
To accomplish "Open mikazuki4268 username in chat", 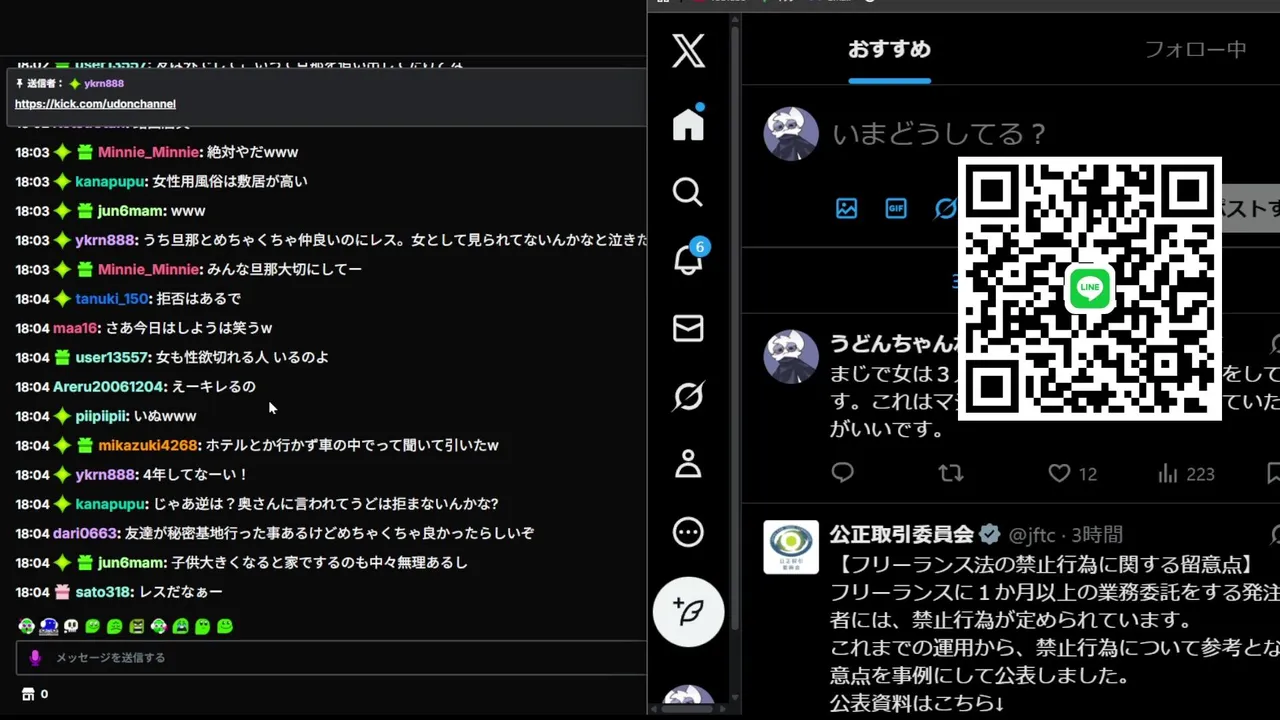I will pyautogui.click(x=148, y=445).
